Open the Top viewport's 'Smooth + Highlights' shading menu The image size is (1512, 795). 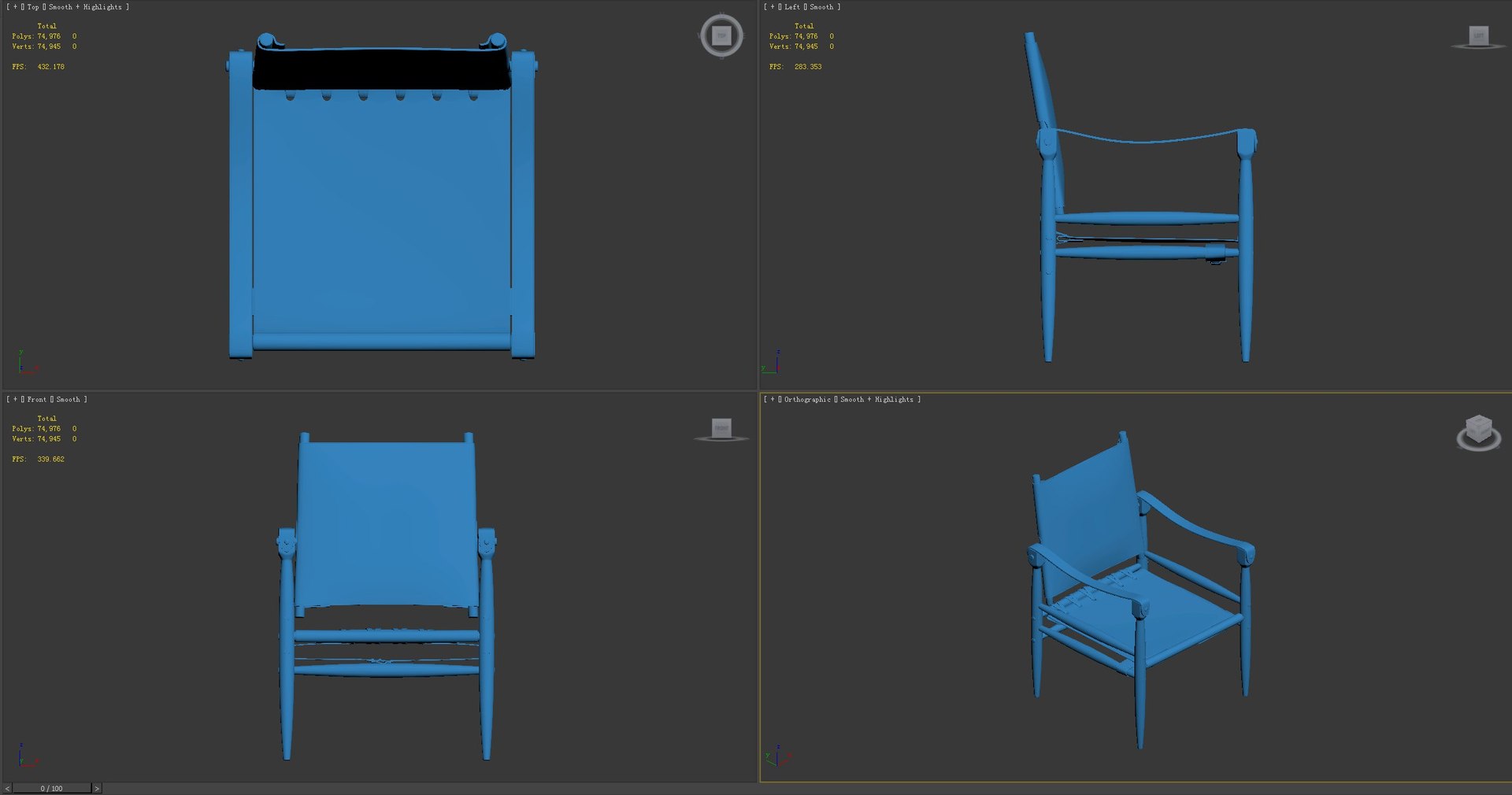tap(85, 7)
